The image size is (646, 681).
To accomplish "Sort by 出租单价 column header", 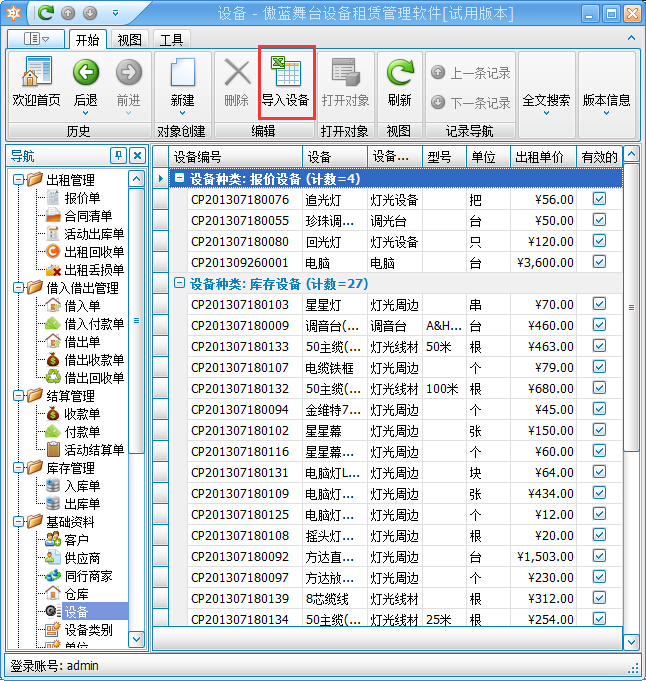I will (543, 156).
